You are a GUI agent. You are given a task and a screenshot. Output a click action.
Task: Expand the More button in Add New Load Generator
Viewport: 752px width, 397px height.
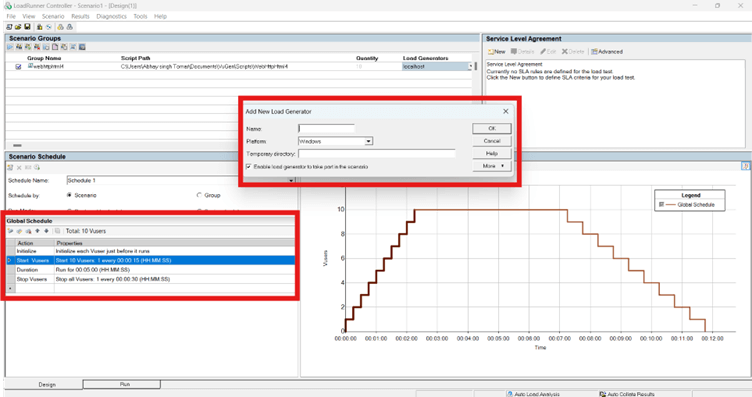click(x=492, y=166)
